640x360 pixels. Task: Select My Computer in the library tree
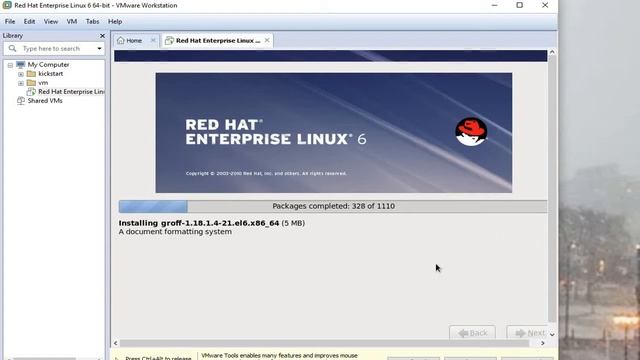tap(48, 64)
